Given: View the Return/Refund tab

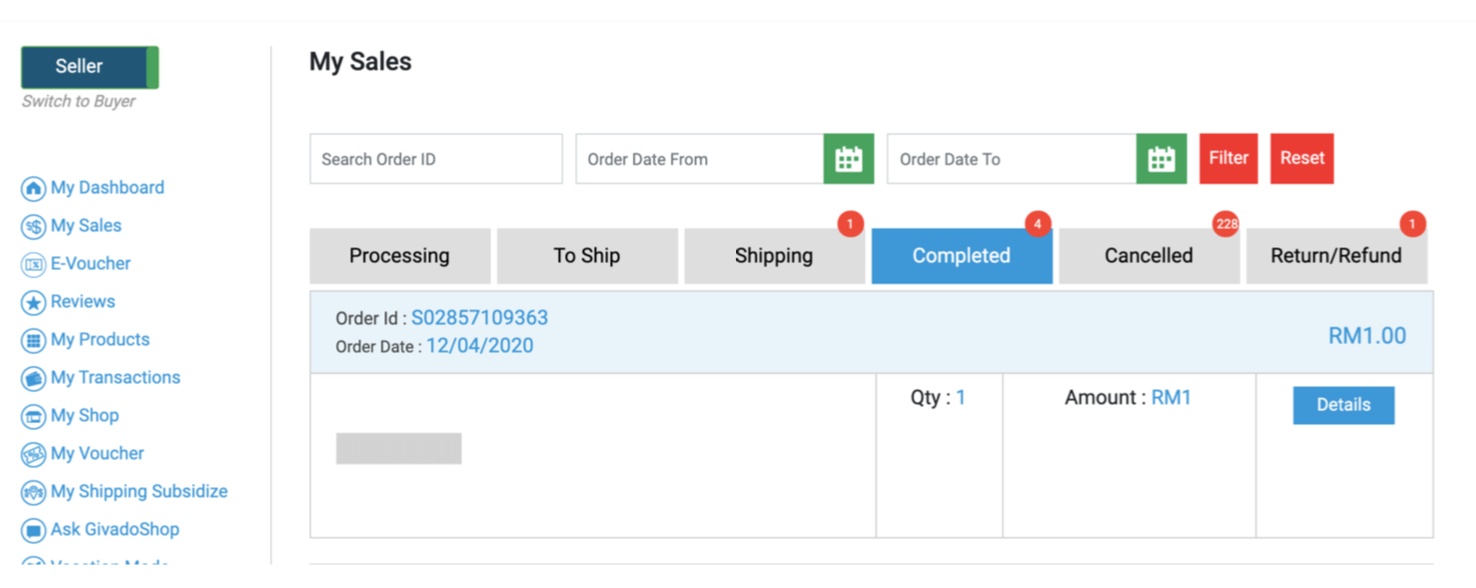Looking at the screenshot, I should point(1336,256).
